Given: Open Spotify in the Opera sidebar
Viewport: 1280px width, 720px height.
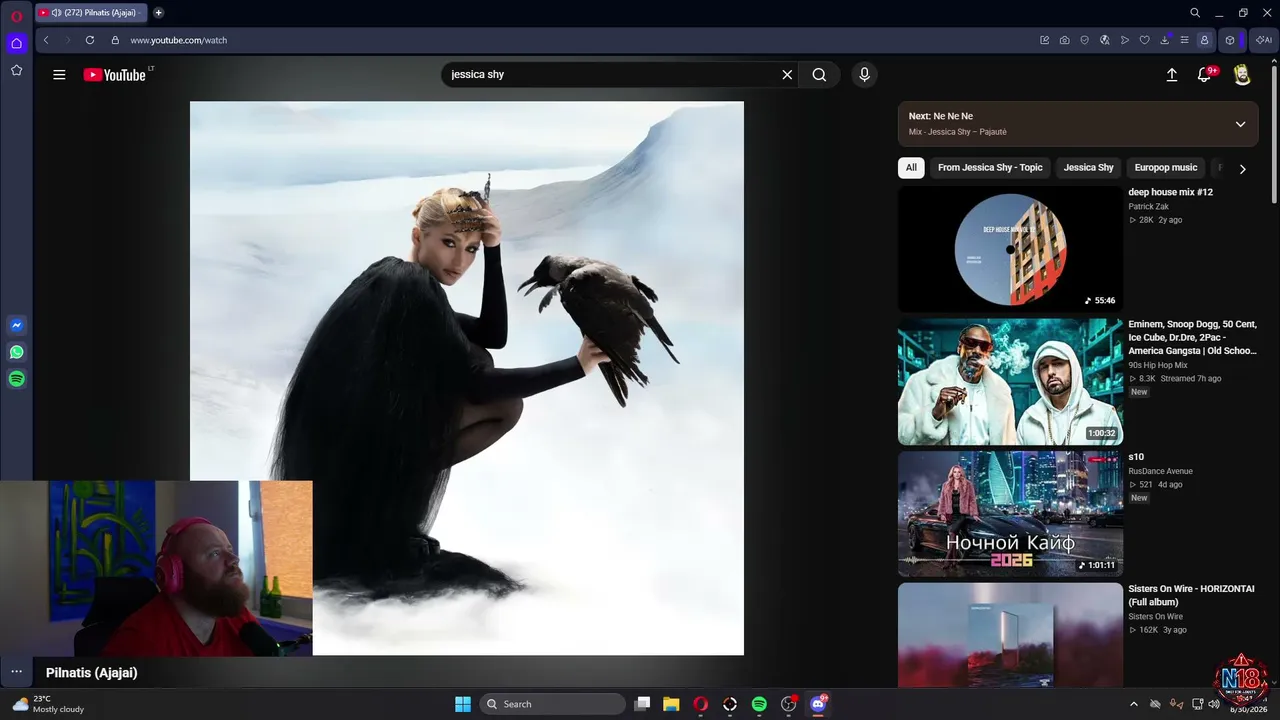Looking at the screenshot, I should pos(16,379).
